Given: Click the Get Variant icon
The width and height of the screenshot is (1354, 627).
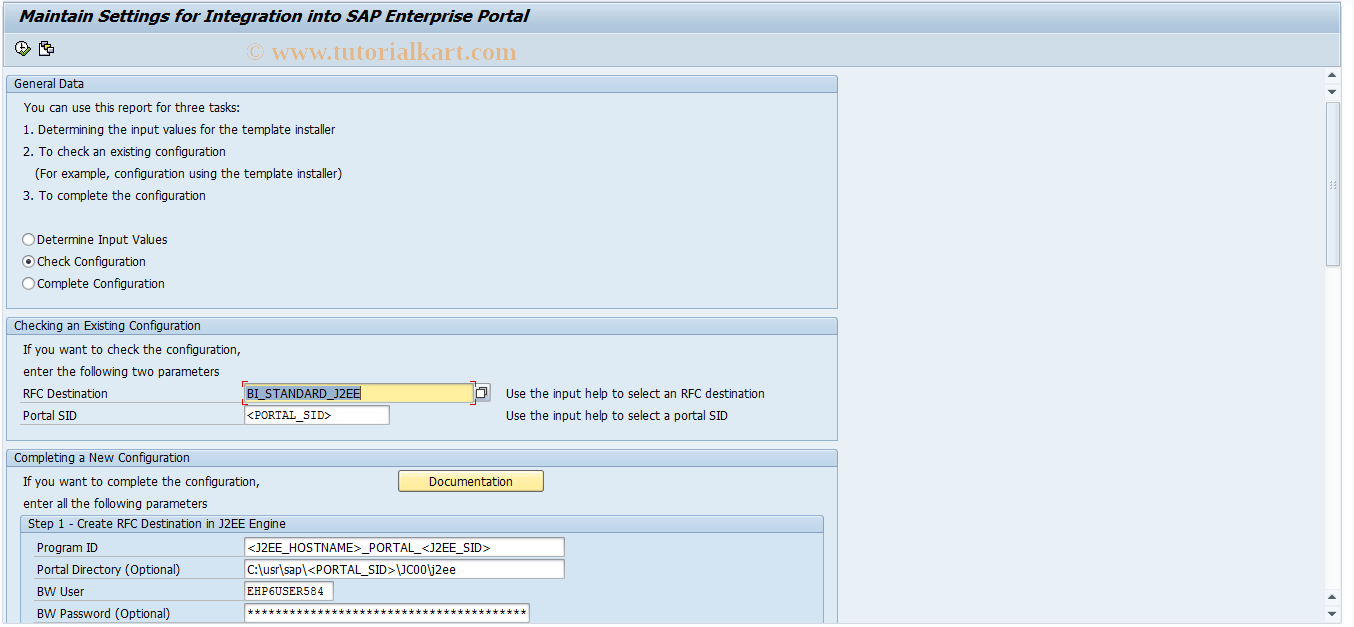Looking at the screenshot, I should coord(46,48).
